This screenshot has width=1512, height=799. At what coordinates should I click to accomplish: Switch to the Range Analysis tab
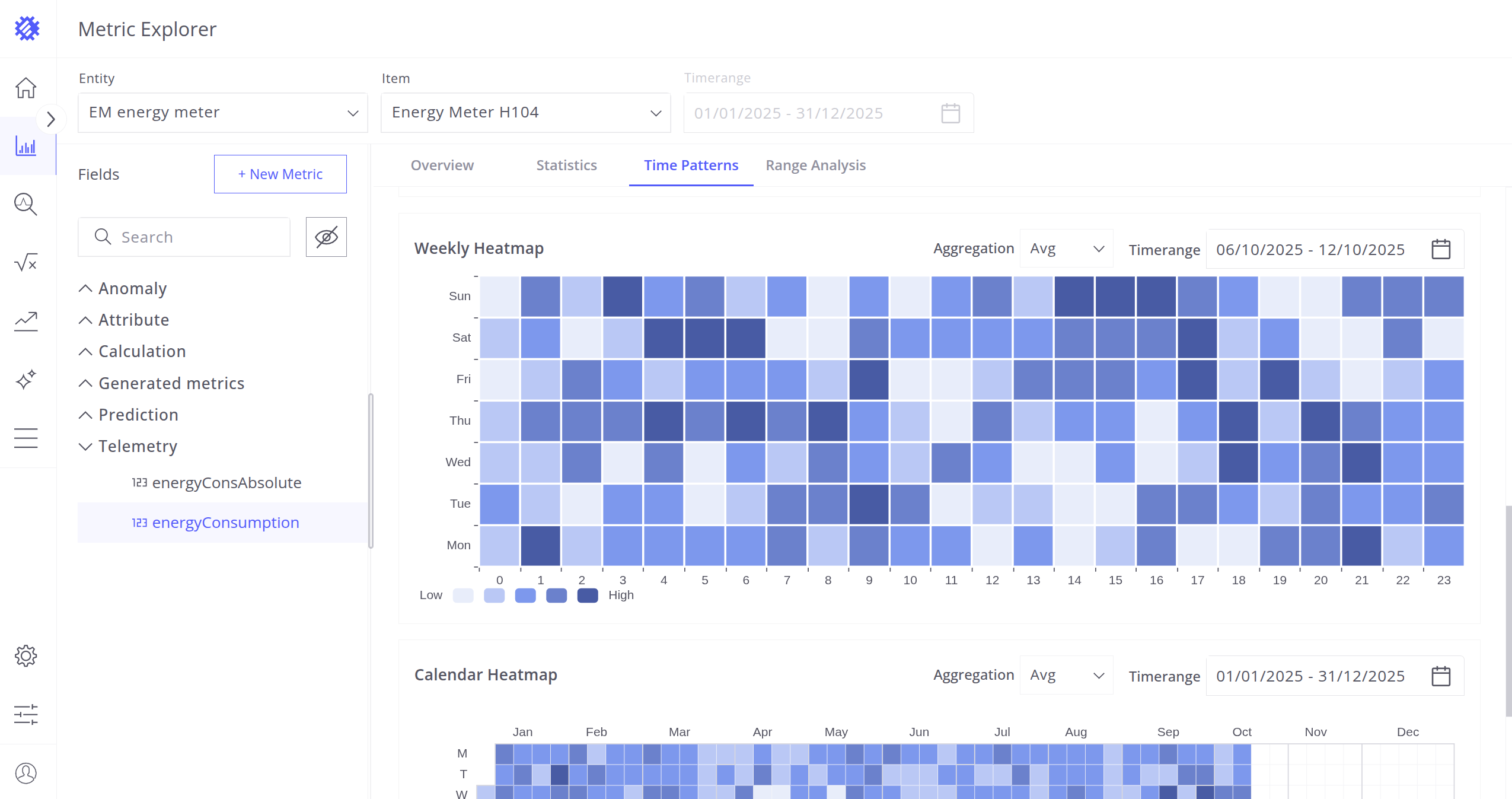815,165
